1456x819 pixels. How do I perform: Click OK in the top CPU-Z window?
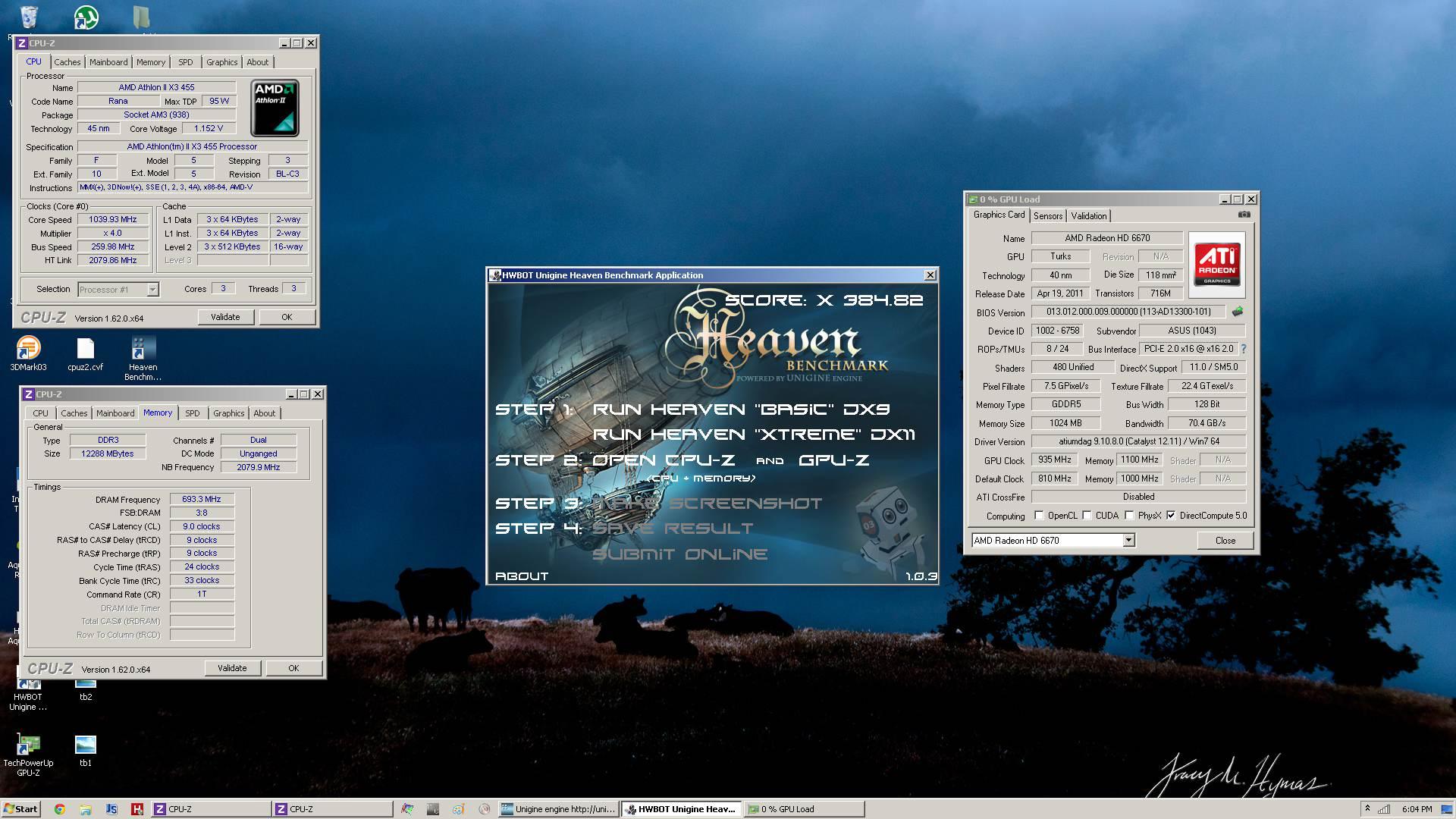287,317
